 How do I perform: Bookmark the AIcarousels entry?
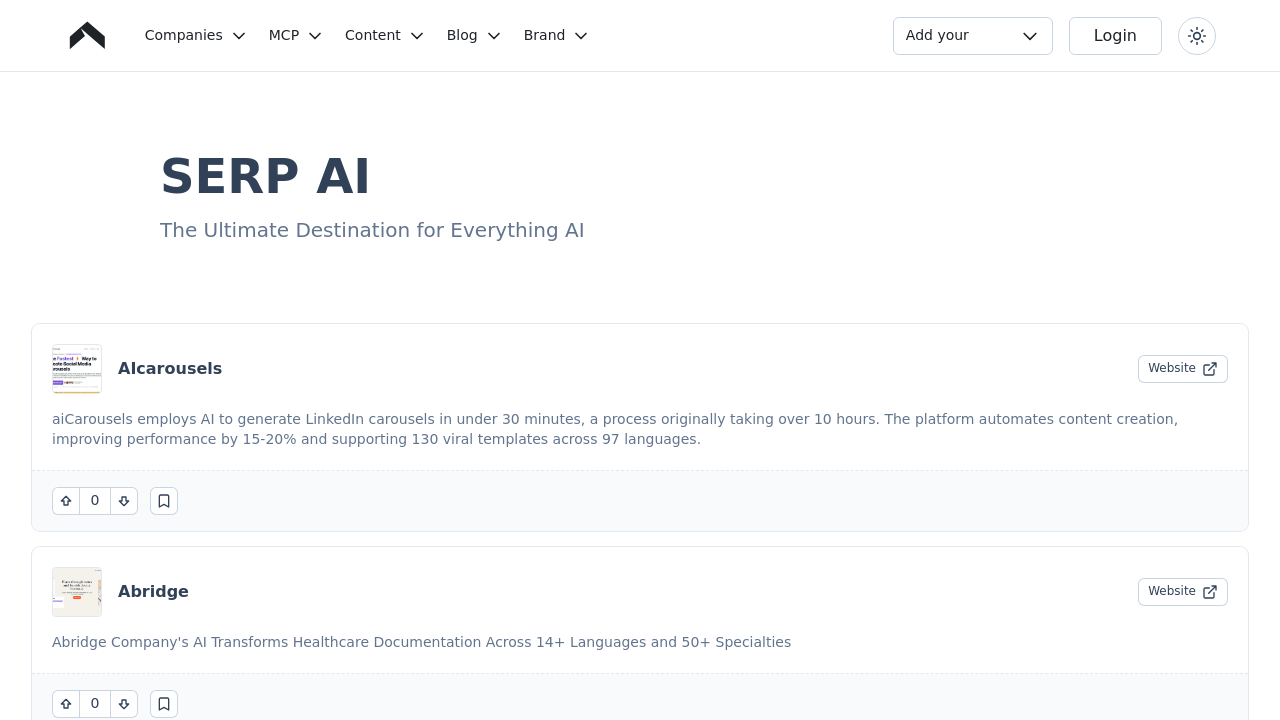pyautogui.click(x=164, y=501)
